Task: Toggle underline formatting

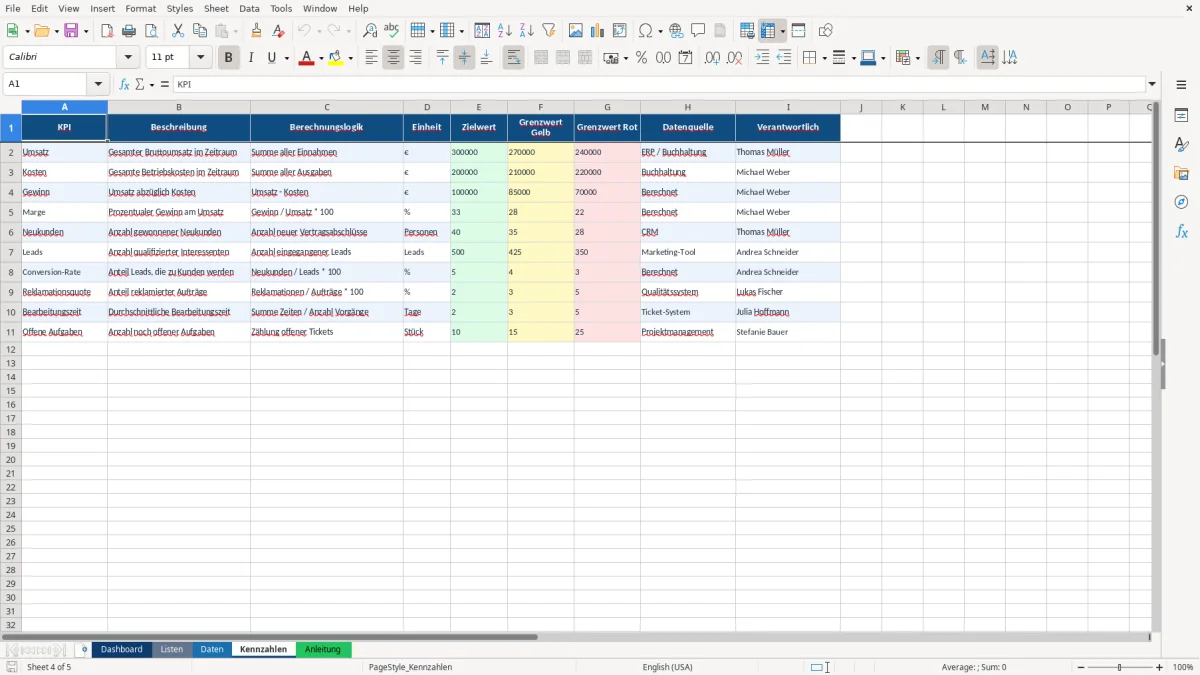Action: pos(271,58)
